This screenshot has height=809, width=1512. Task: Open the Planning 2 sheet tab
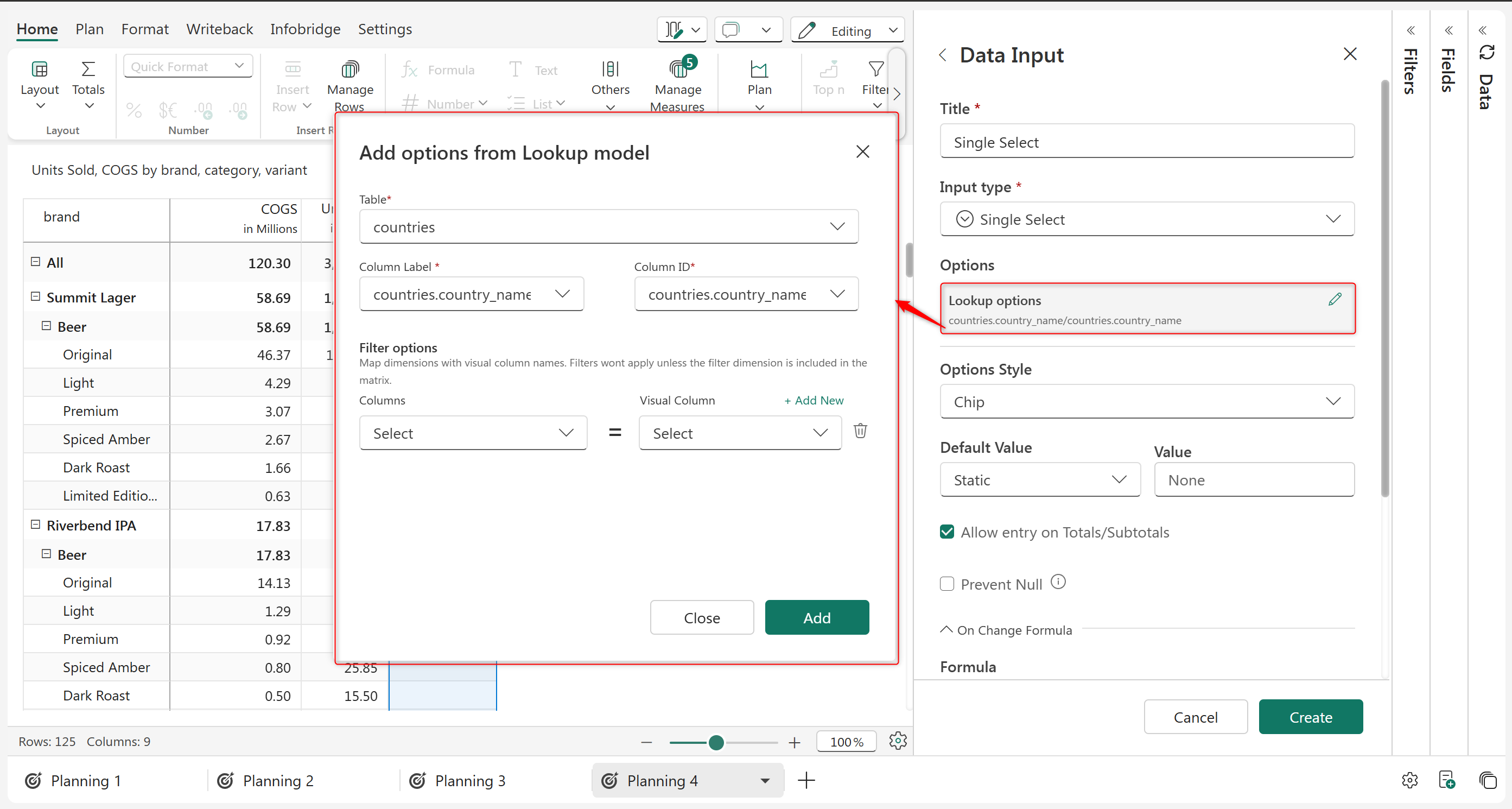click(278, 781)
